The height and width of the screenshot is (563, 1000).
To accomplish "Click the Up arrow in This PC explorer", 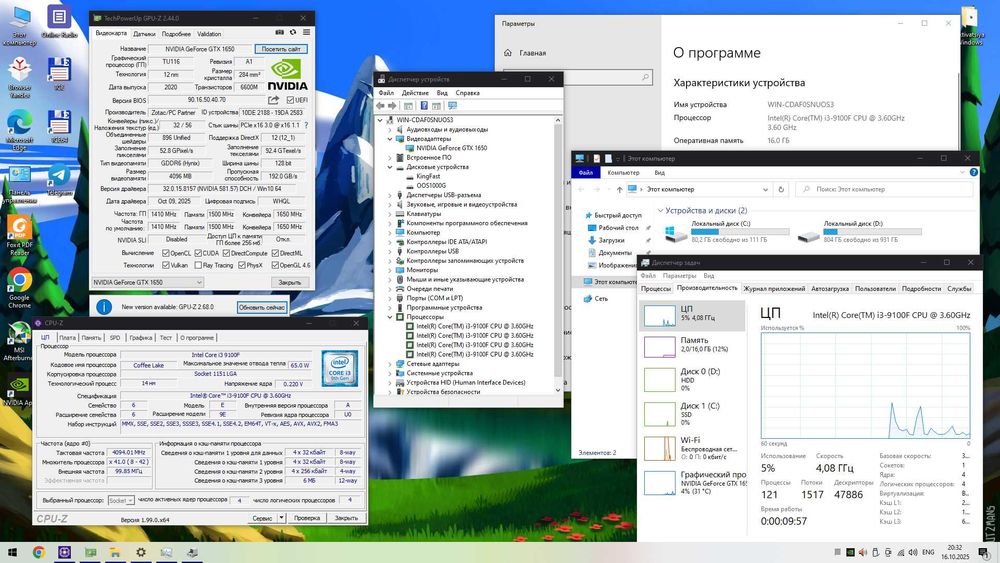I will (619, 189).
